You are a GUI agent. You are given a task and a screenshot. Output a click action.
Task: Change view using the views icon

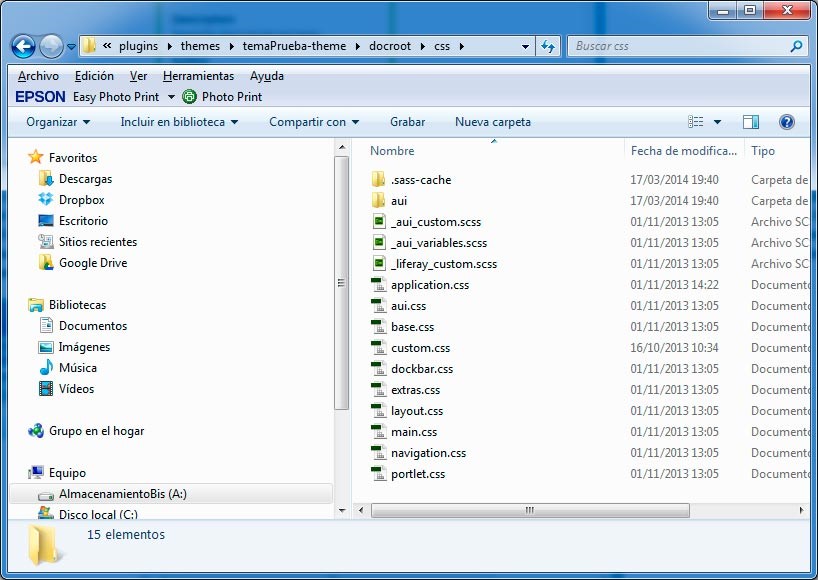pos(697,121)
